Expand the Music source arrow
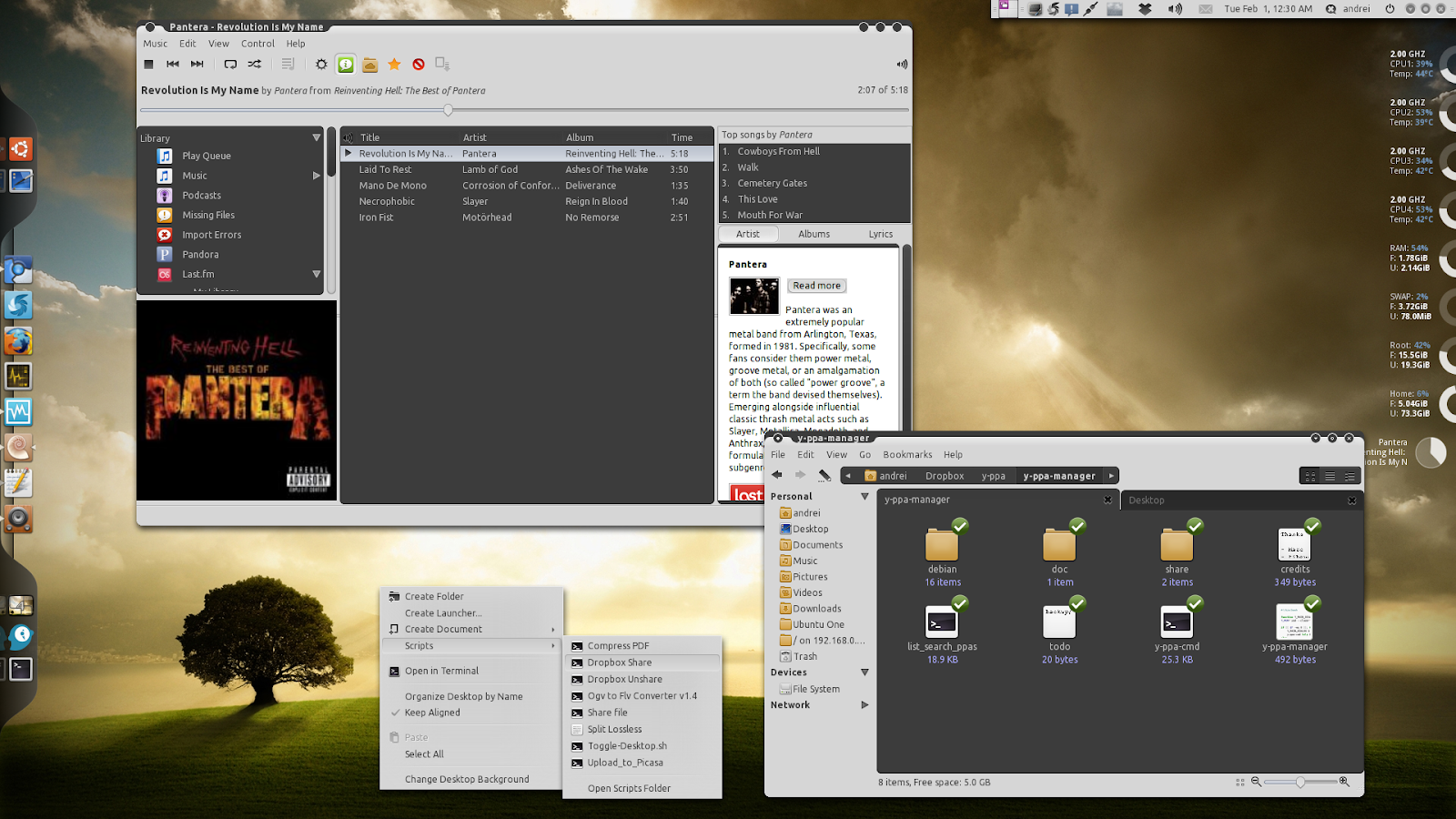Image resolution: width=1456 pixels, height=819 pixels. coord(317,176)
